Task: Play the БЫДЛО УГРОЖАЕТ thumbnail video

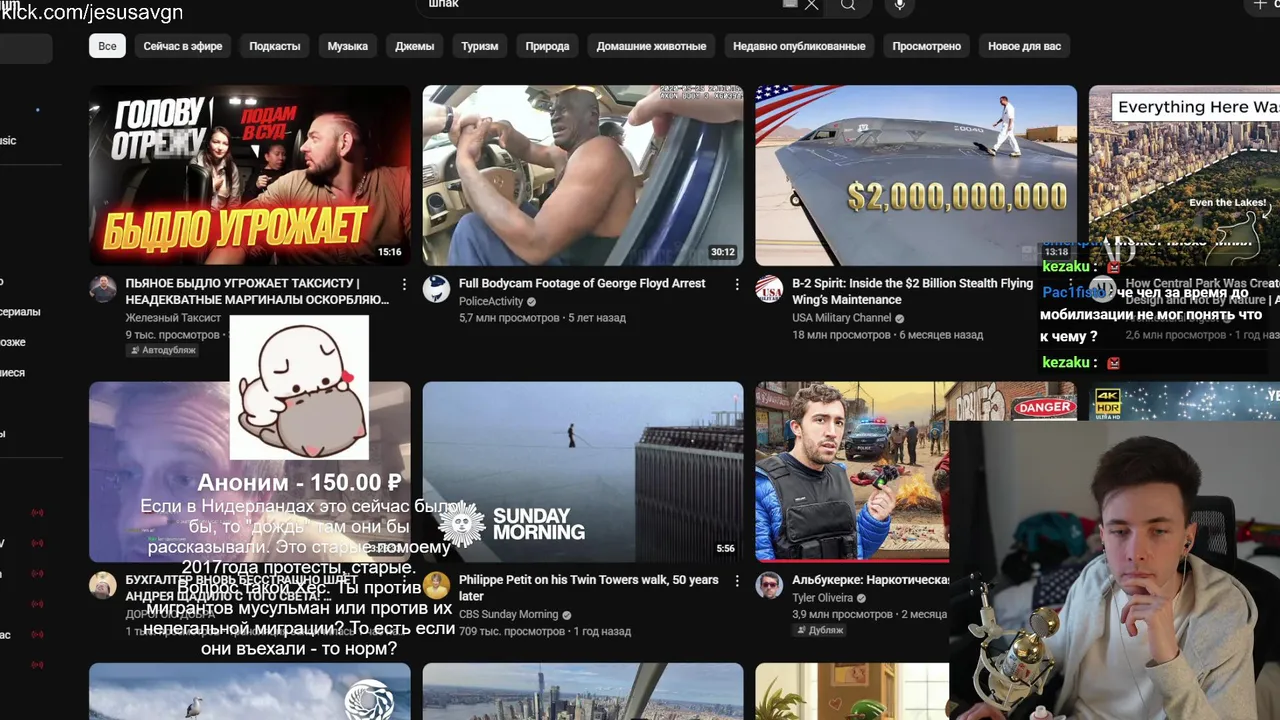Action: click(x=250, y=175)
